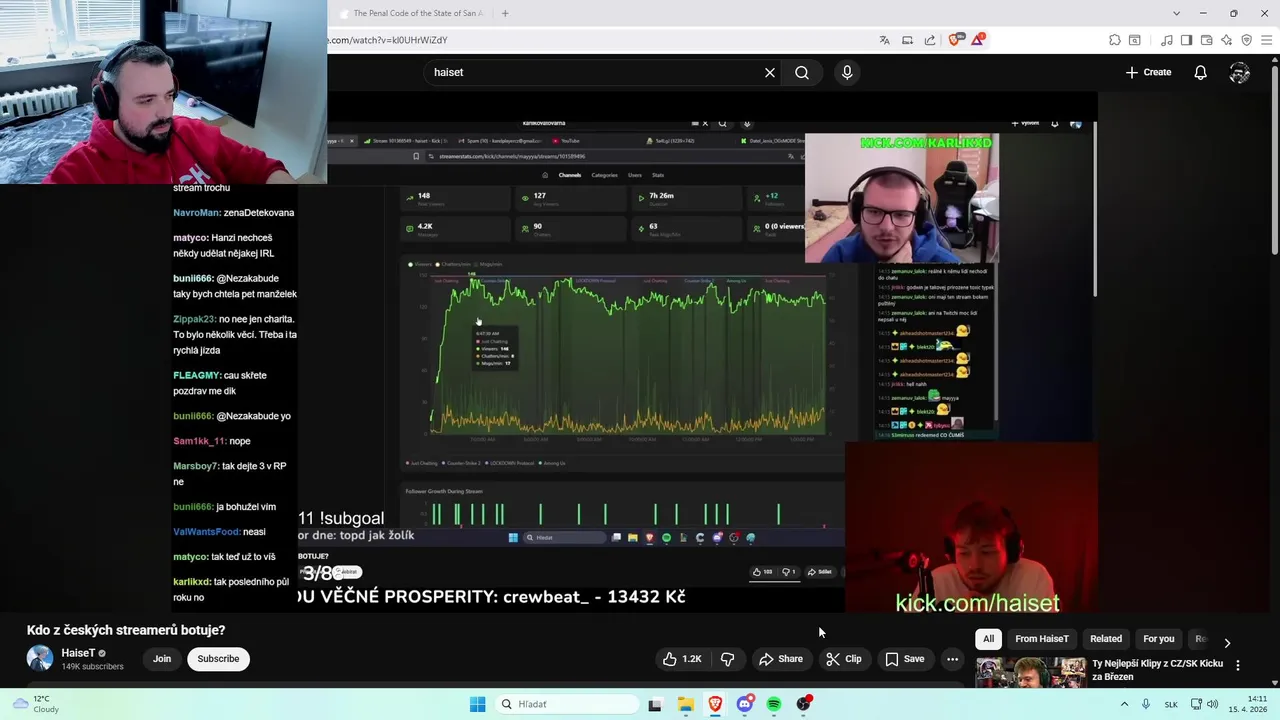Open the HaiseT channel avatar
The image size is (1280, 720).
[x=40, y=658]
